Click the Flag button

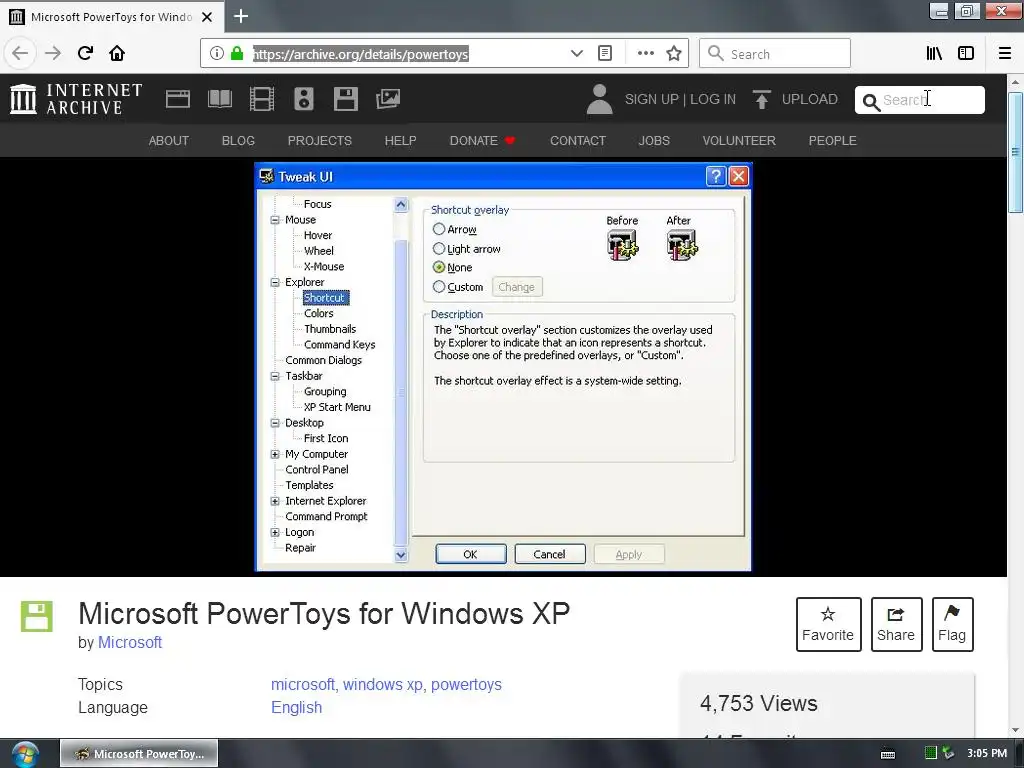952,624
